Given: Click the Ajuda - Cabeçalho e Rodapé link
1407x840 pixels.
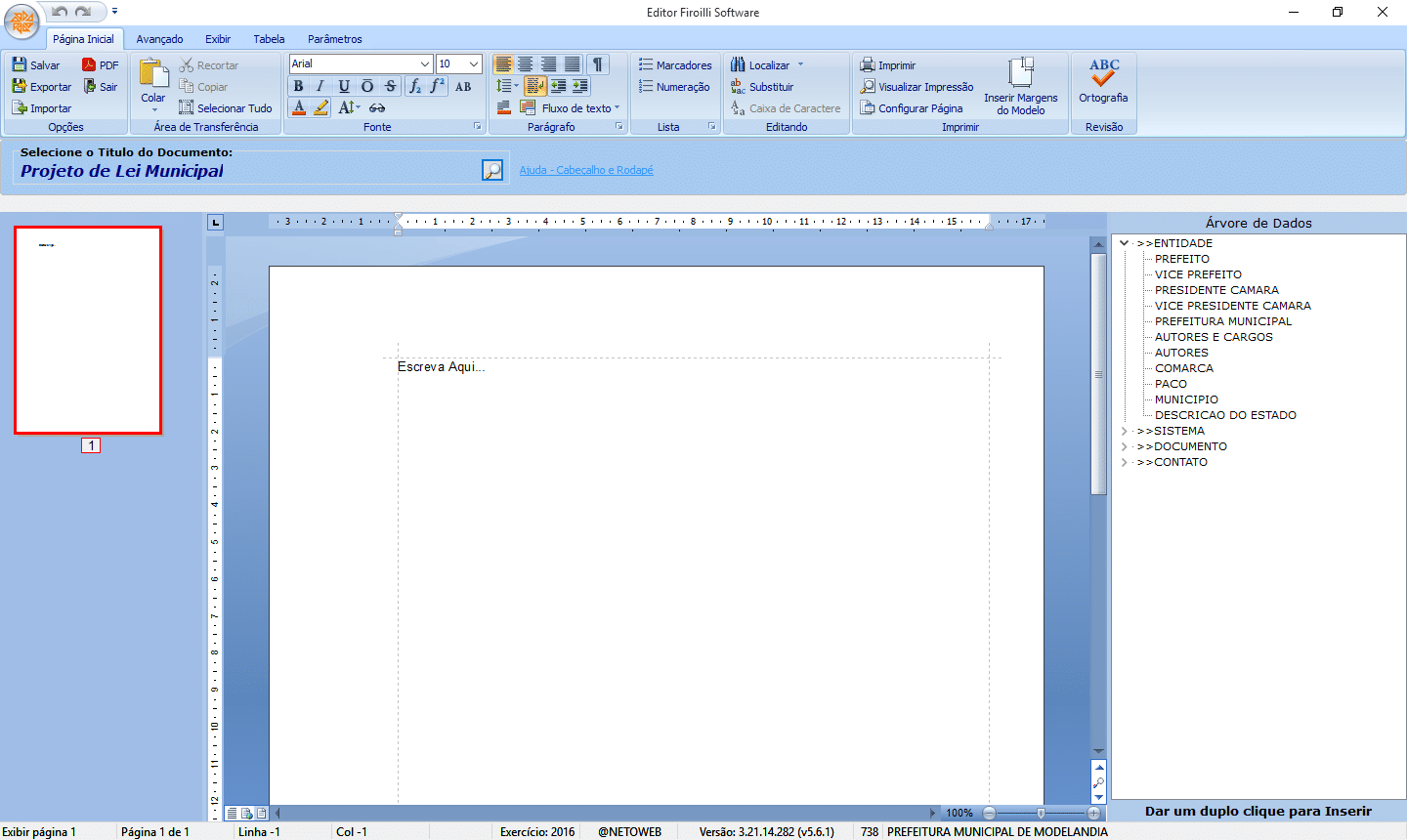Looking at the screenshot, I should pyautogui.click(x=586, y=170).
